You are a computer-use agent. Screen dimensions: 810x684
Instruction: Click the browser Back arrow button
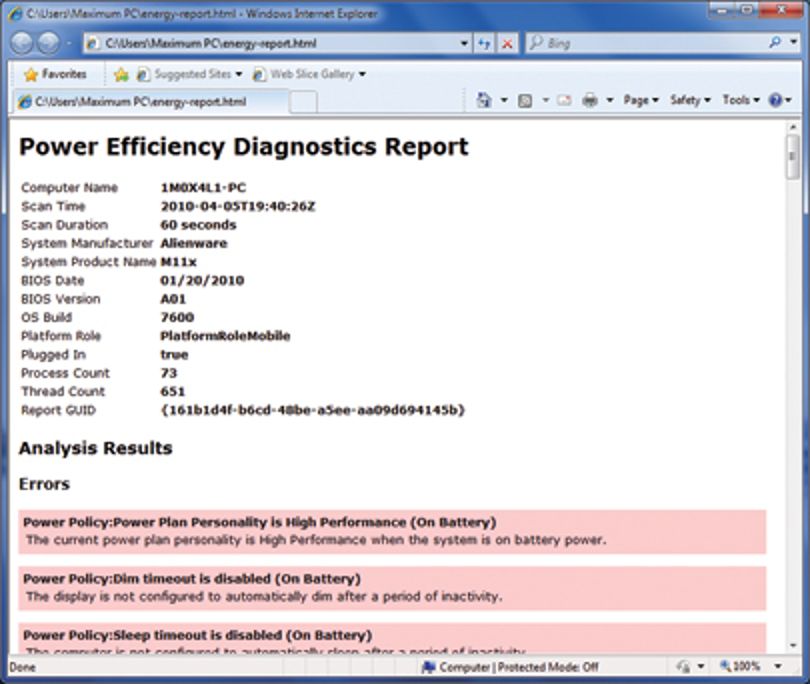(x=22, y=43)
